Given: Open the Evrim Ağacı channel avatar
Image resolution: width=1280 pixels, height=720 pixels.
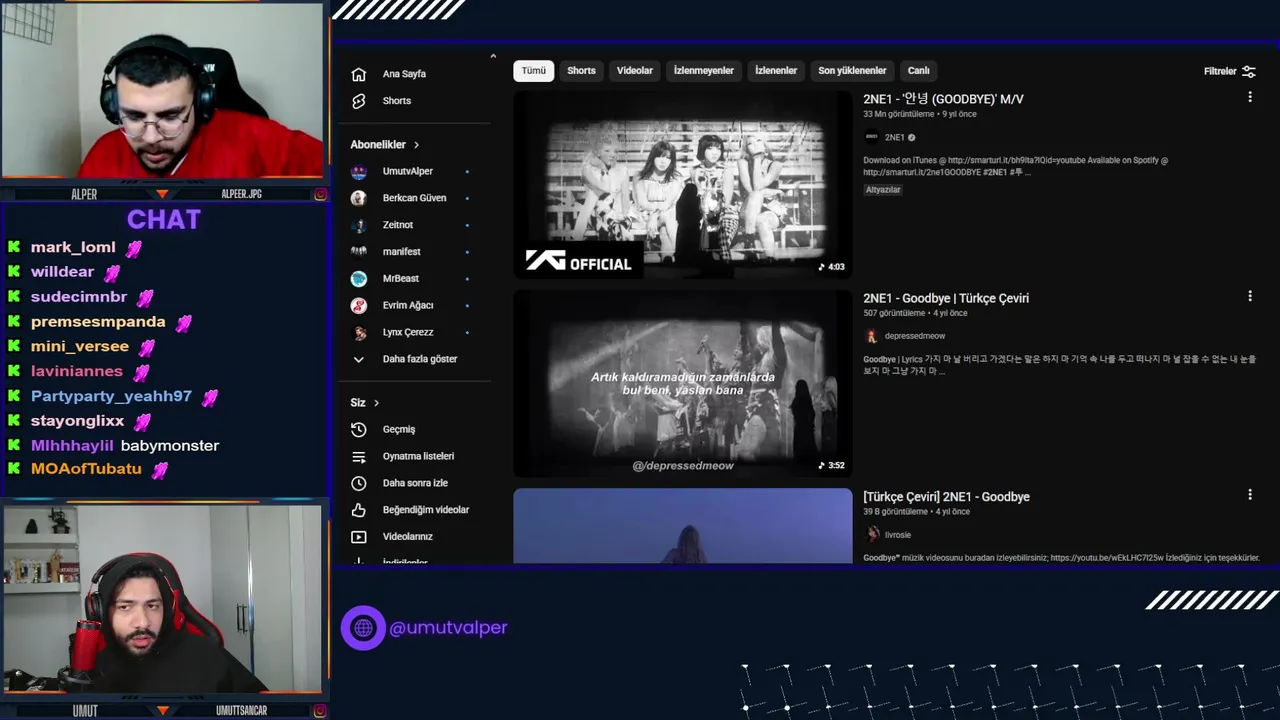Looking at the screenshot, I should click(x=359, y=305).
